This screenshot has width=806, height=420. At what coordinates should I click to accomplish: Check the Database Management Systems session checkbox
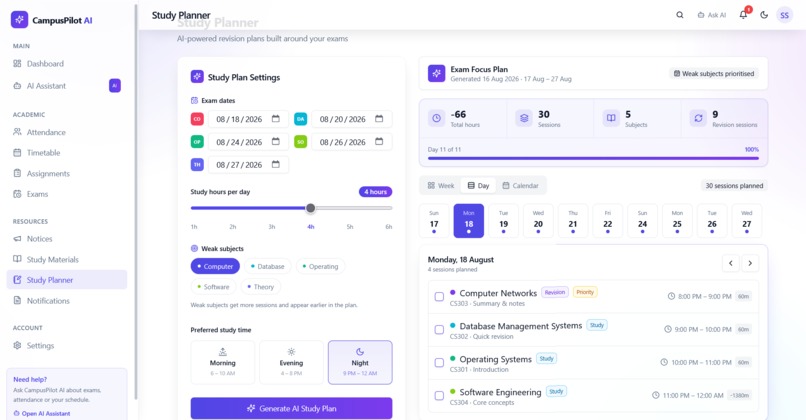[x=439, y=330]
